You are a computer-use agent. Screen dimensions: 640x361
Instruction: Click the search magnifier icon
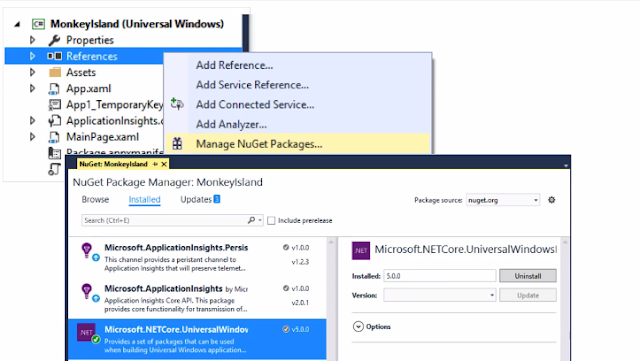tap(251, 220)
